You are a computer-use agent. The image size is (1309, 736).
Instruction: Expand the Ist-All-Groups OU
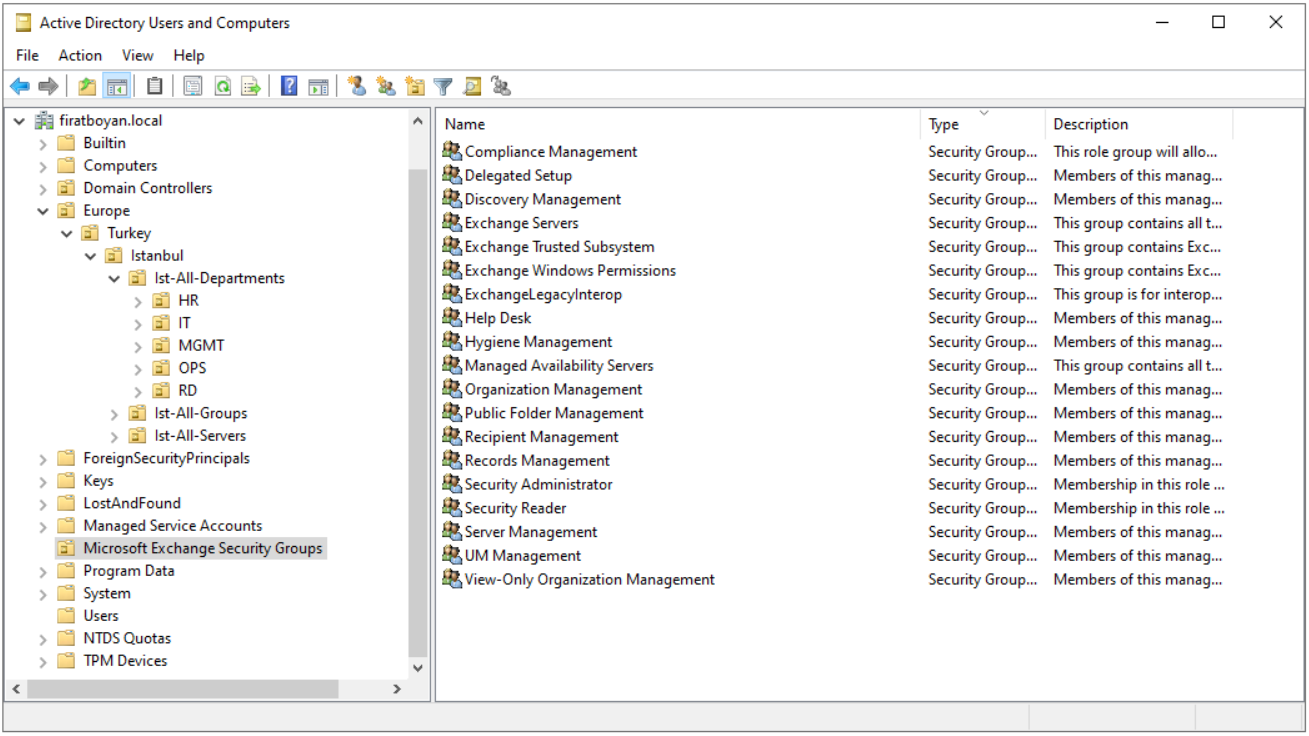[115, 413]
